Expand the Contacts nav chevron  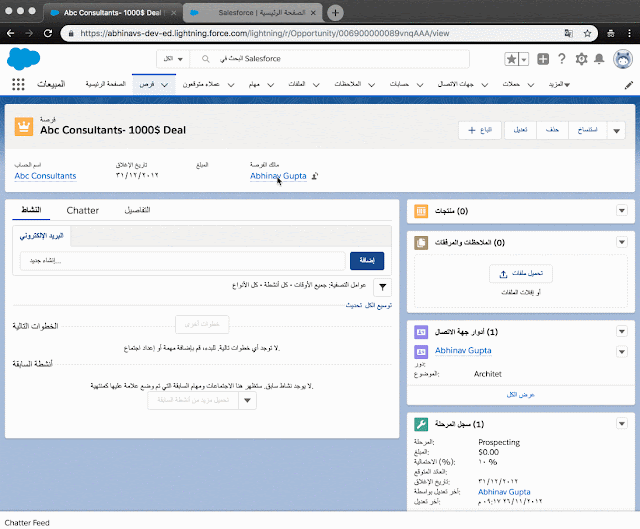click(x=484, y=85)
